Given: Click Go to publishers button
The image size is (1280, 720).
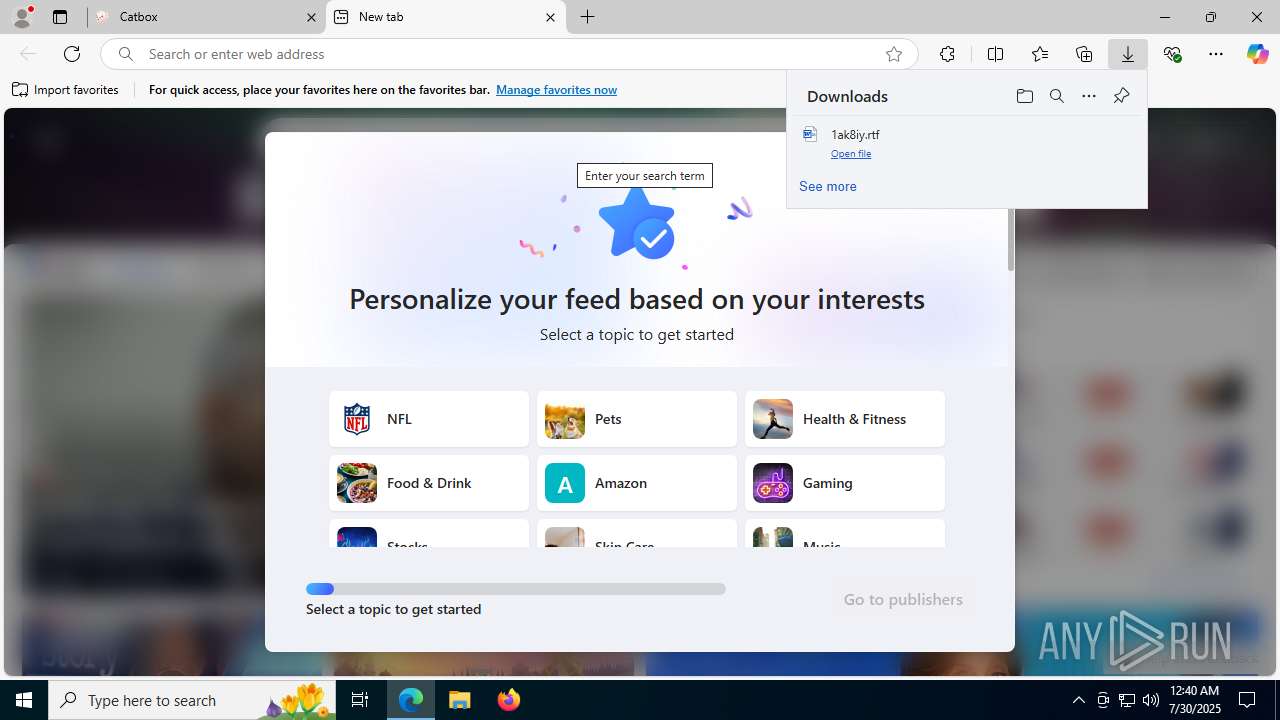Looking at the screenshot, I should click(x=903, y=599).
